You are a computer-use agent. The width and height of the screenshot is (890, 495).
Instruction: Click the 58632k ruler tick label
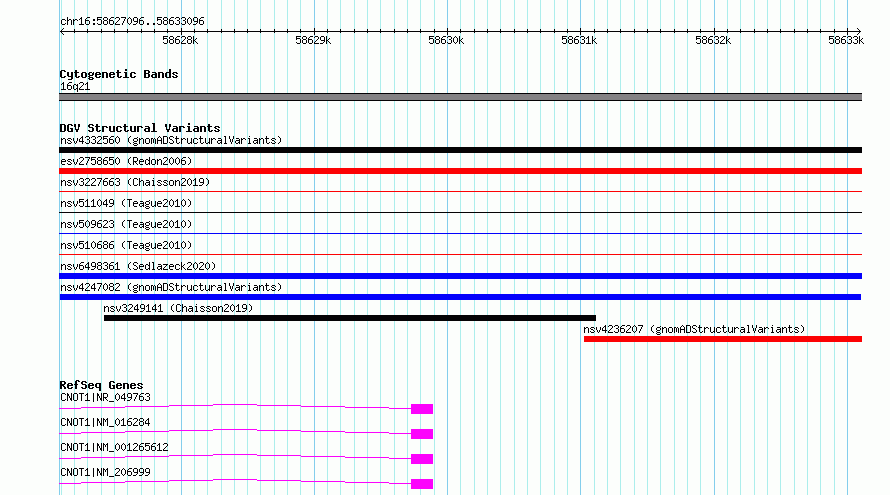713,40
